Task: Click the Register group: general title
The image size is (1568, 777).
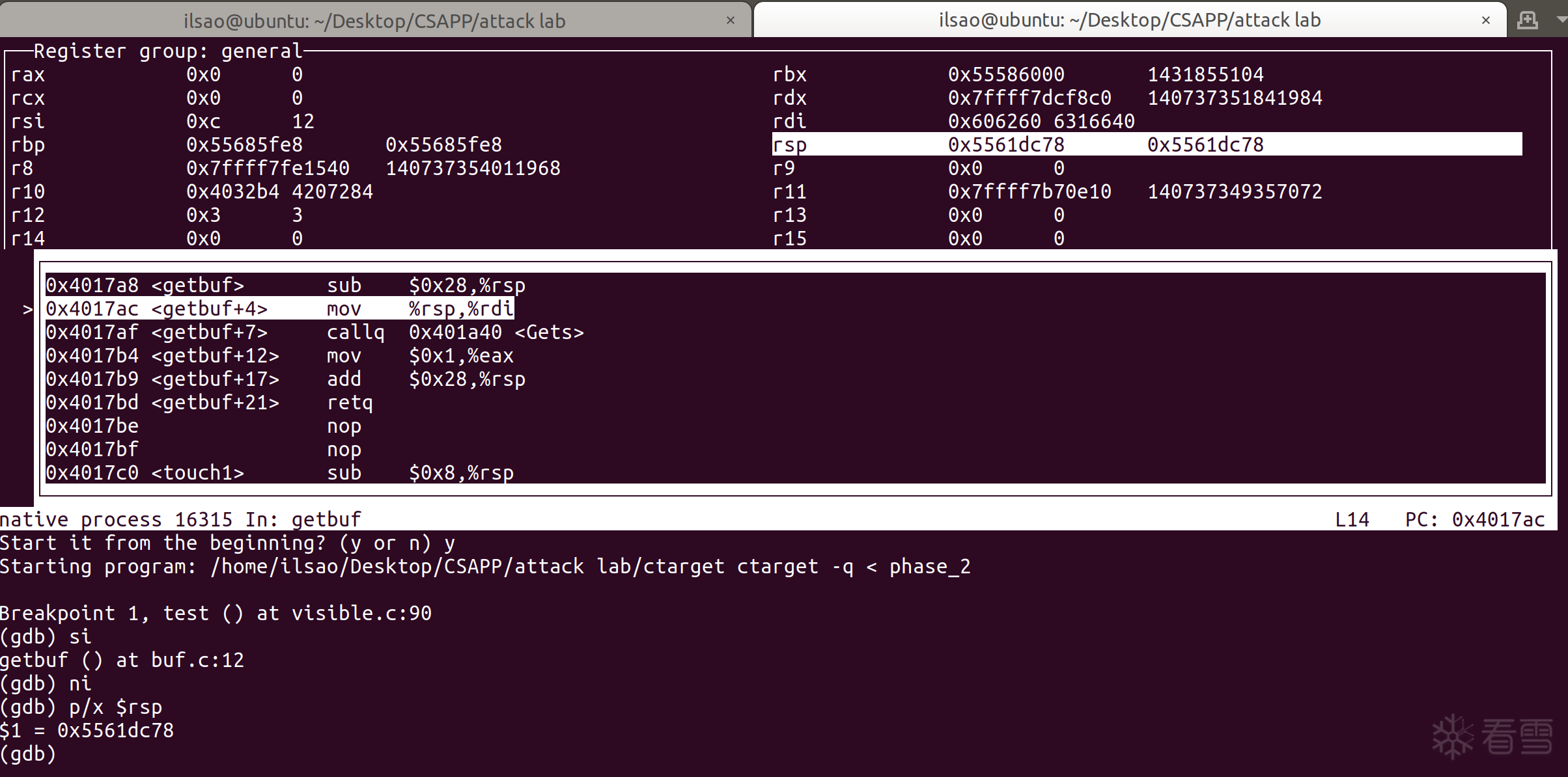Action: click(168, 51)
